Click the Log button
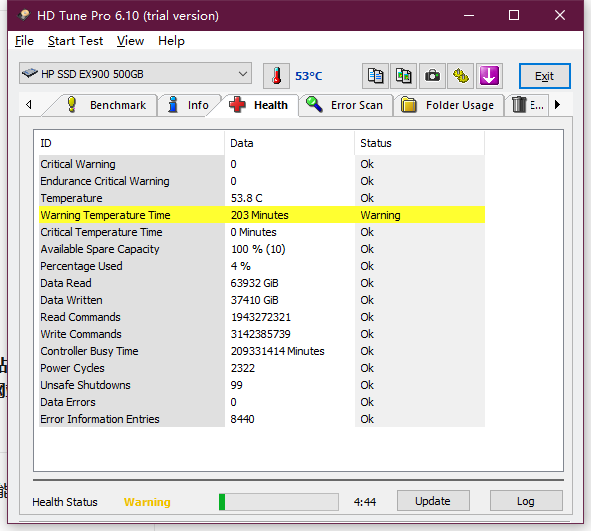The width and height of the screenshot is (591, 531). (526, 501)
